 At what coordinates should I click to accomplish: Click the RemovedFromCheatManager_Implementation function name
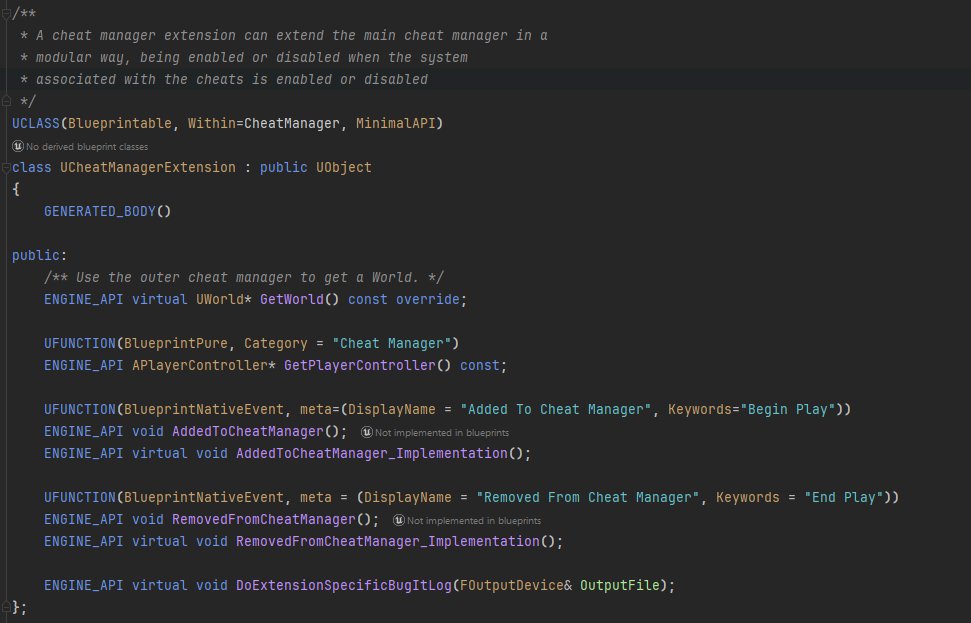[388, 541]
